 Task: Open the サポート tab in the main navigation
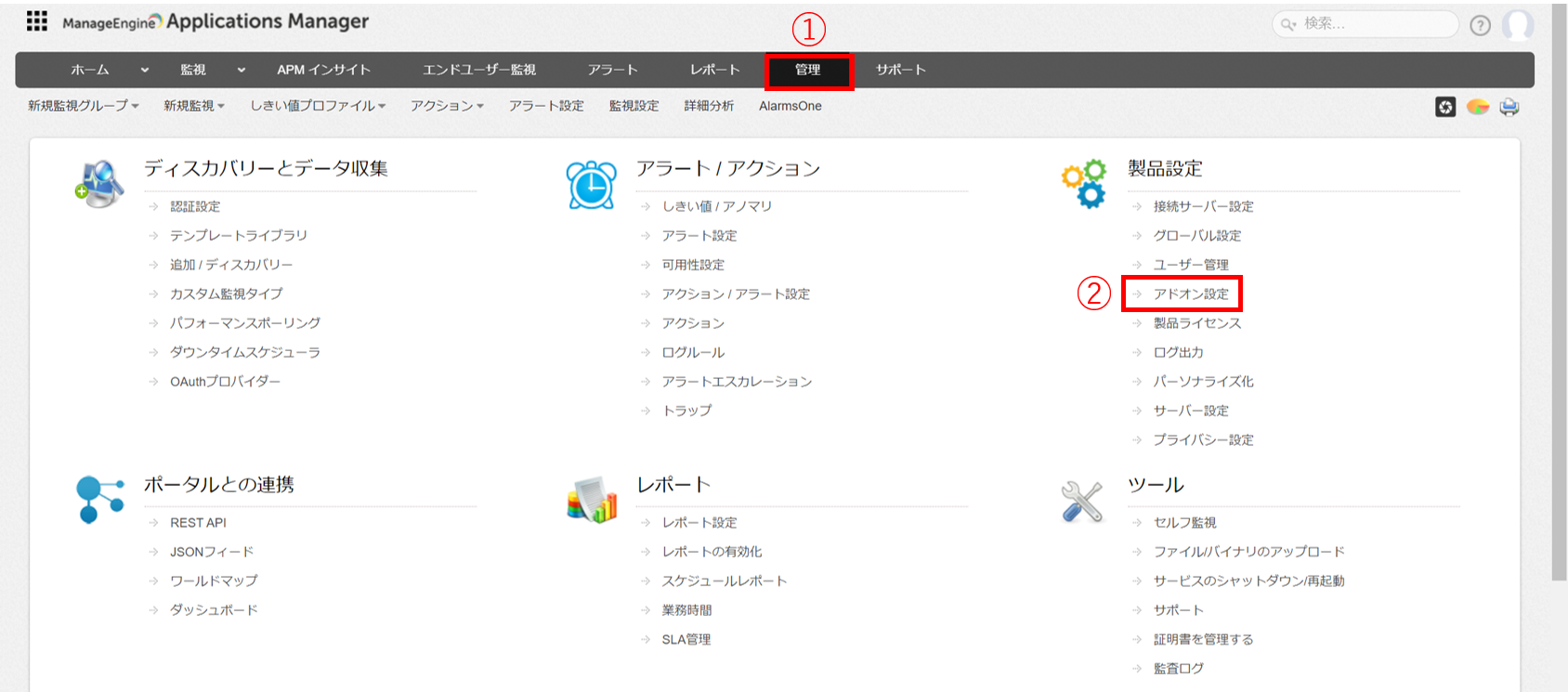click(900, 70)
